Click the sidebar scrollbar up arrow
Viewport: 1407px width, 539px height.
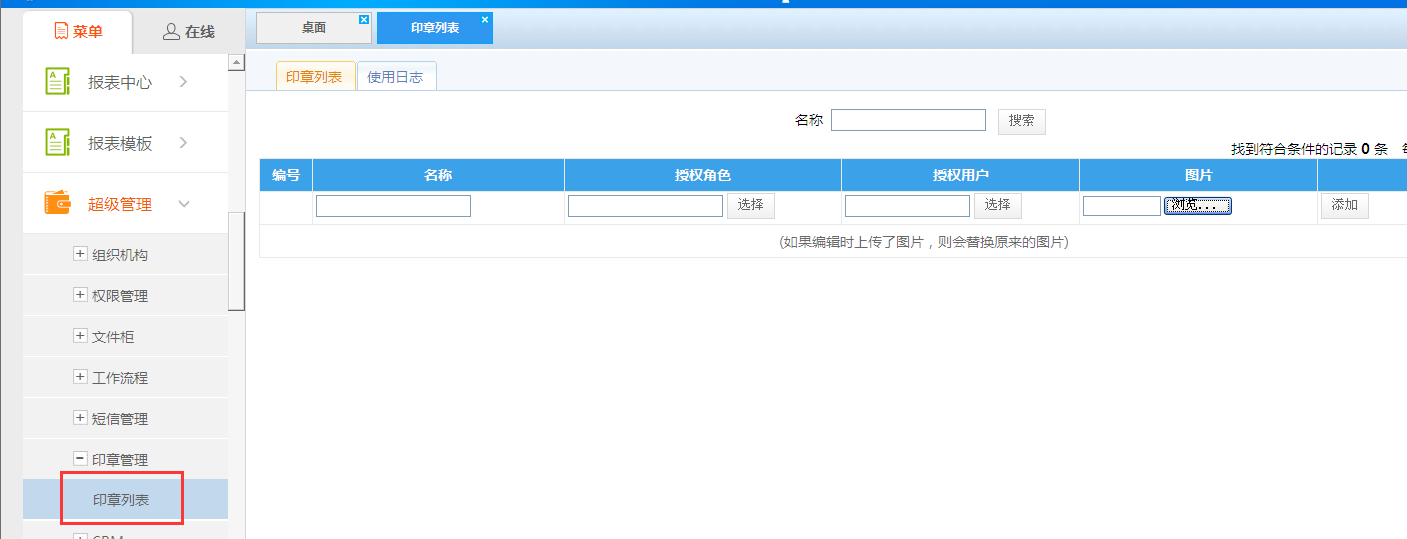pyautogui.click(x=237, y=62)
